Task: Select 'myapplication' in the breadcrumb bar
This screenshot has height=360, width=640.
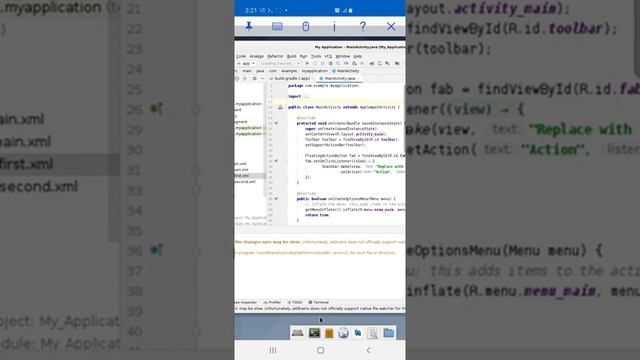Action: pyautogui.click(x=314, y=71)
